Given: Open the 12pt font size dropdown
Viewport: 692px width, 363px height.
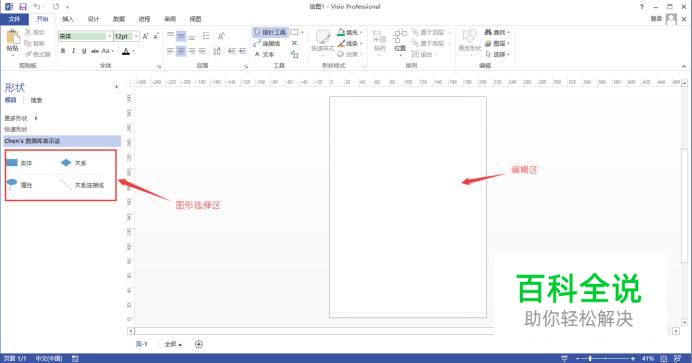Looking at the screenshot, I should (136, 36).
